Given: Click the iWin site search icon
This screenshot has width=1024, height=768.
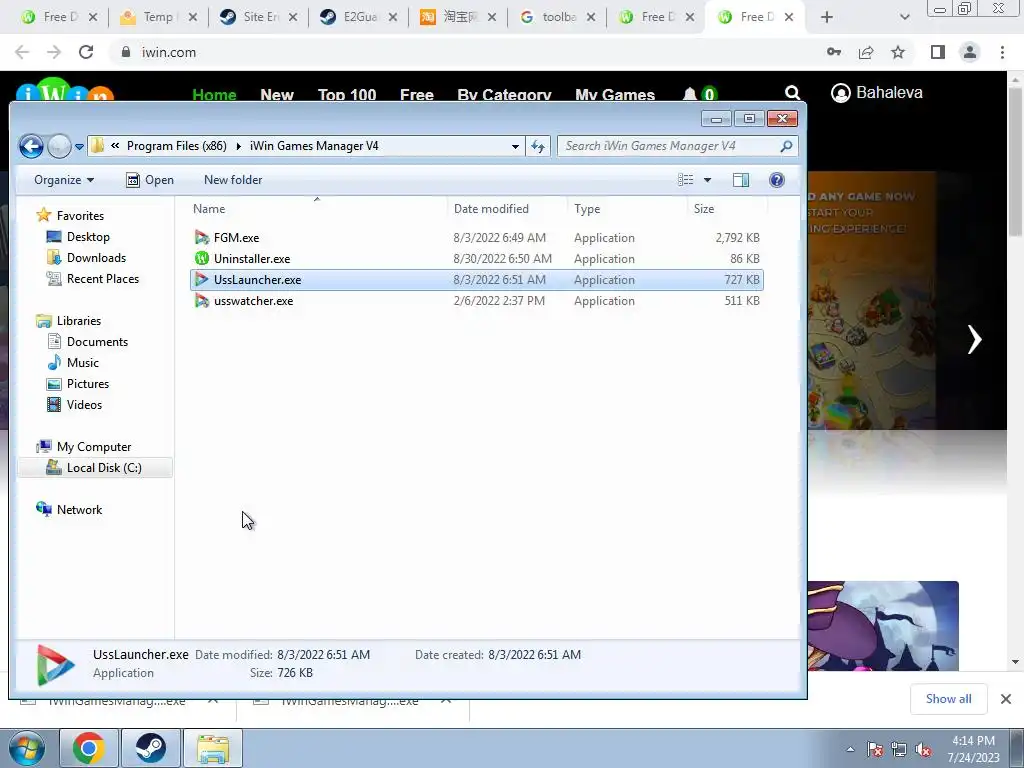Looking at the screenshot, I should click(x=792, y=93).
